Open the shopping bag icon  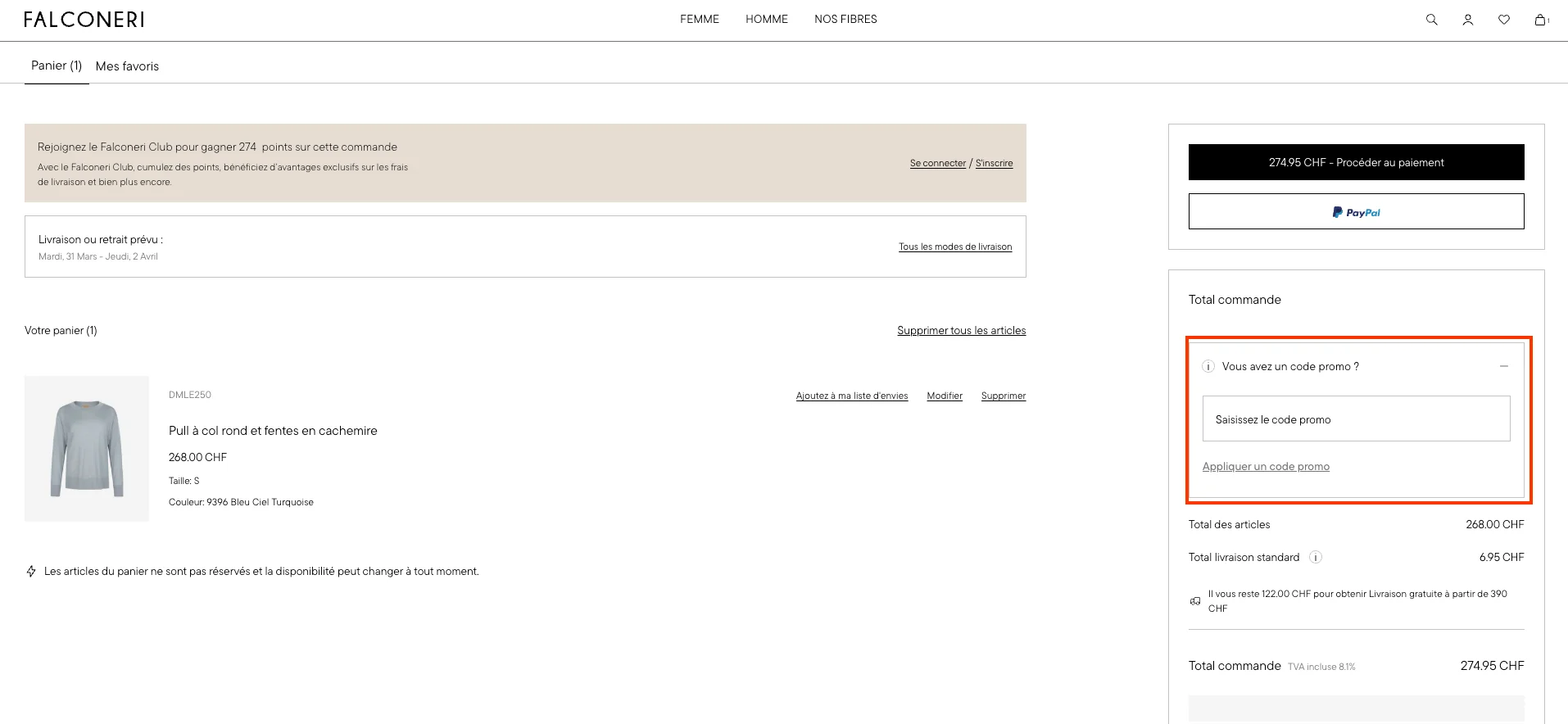coord(1540,20)
